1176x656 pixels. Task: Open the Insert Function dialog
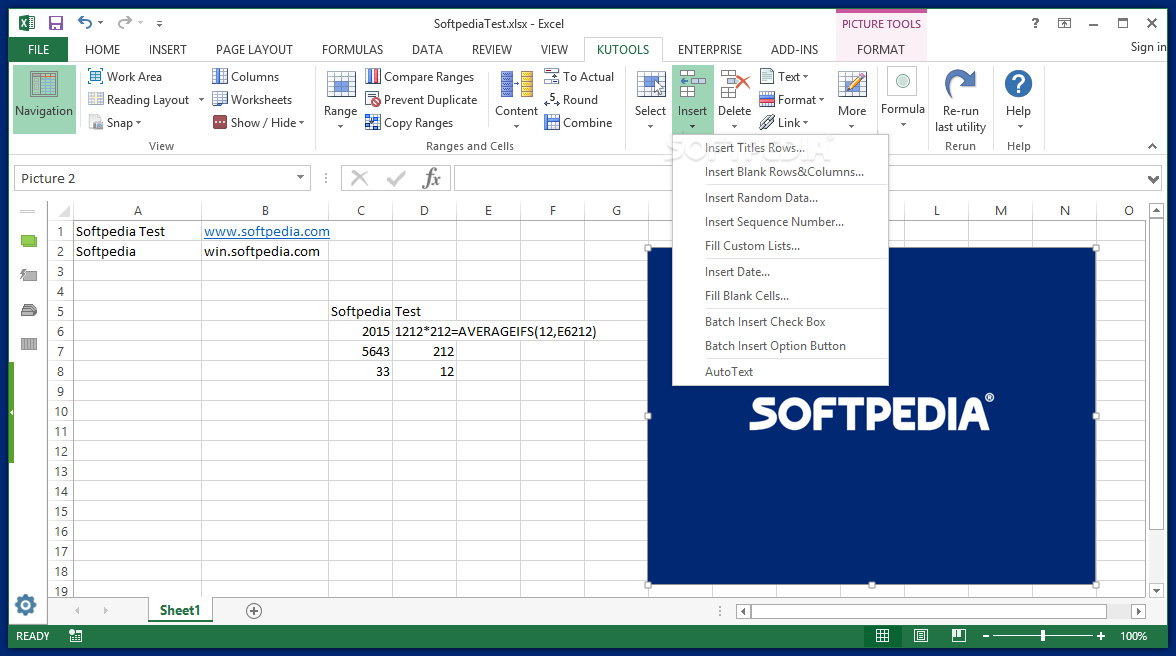(x=431, y=178)
